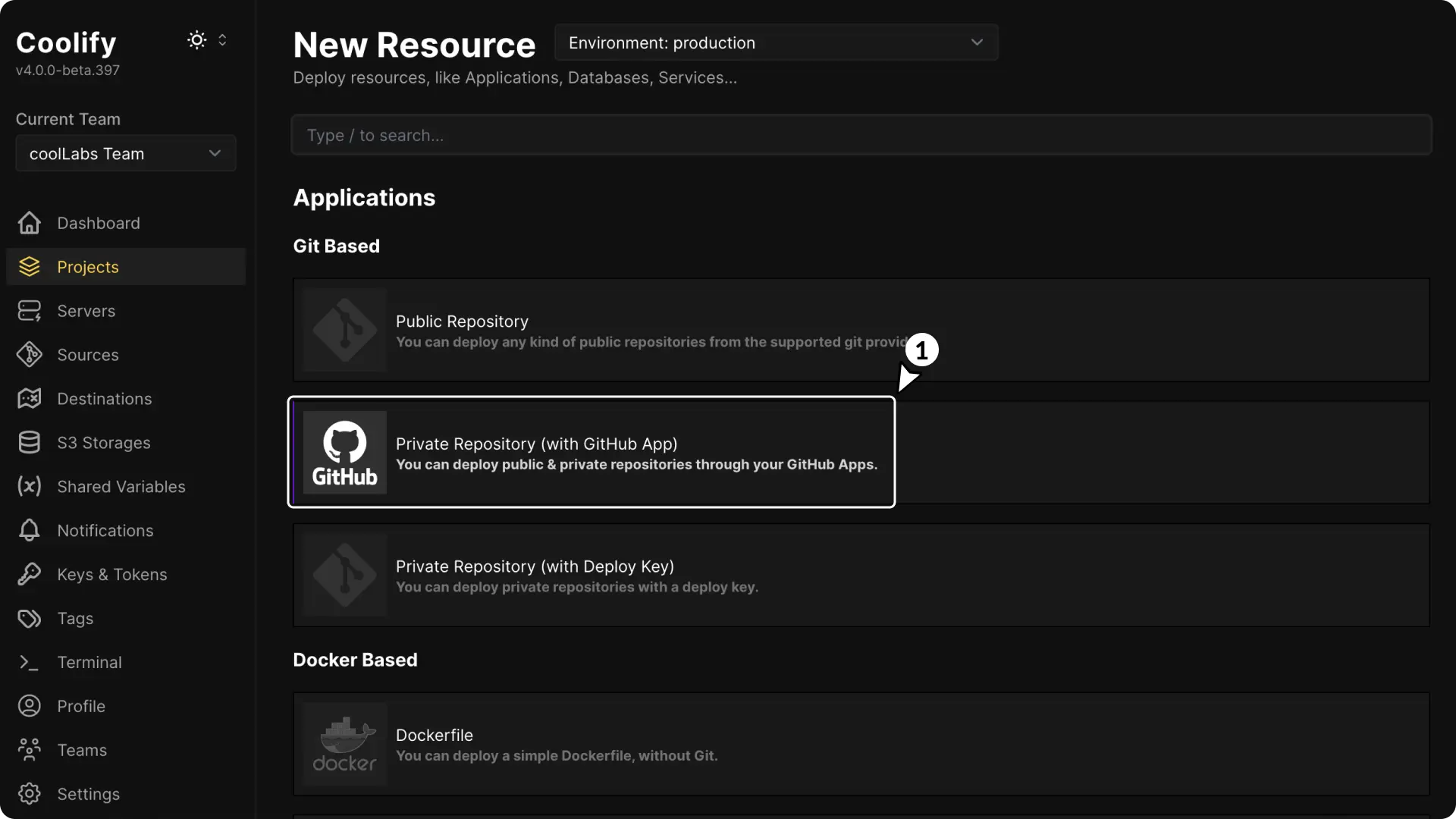Click the Keys & Tokens key icon
Viewport: 1456px width, 819px height.
pyautogui.click(x=29, y=575)
